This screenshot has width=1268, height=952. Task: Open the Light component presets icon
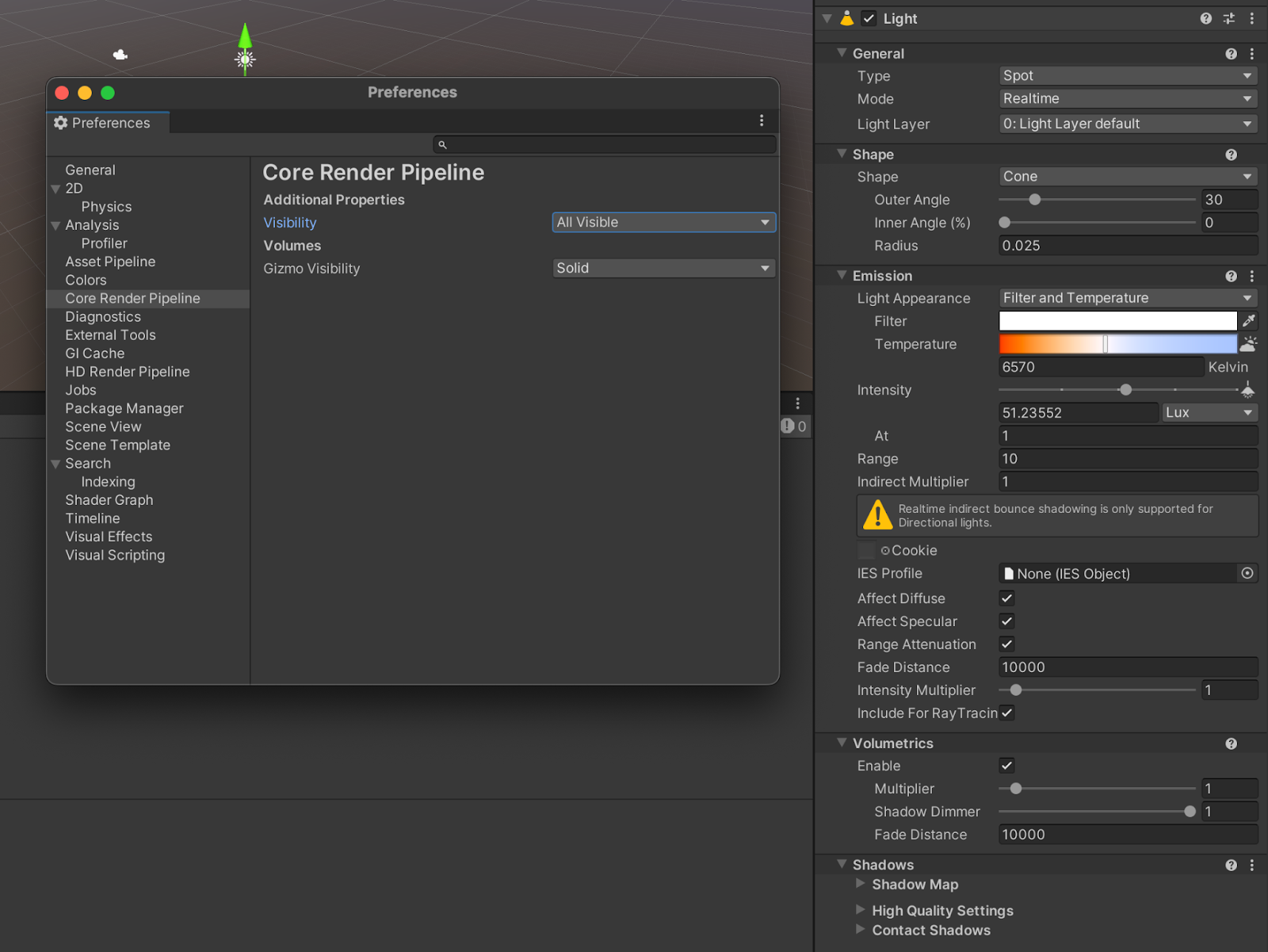(1228, 18)
